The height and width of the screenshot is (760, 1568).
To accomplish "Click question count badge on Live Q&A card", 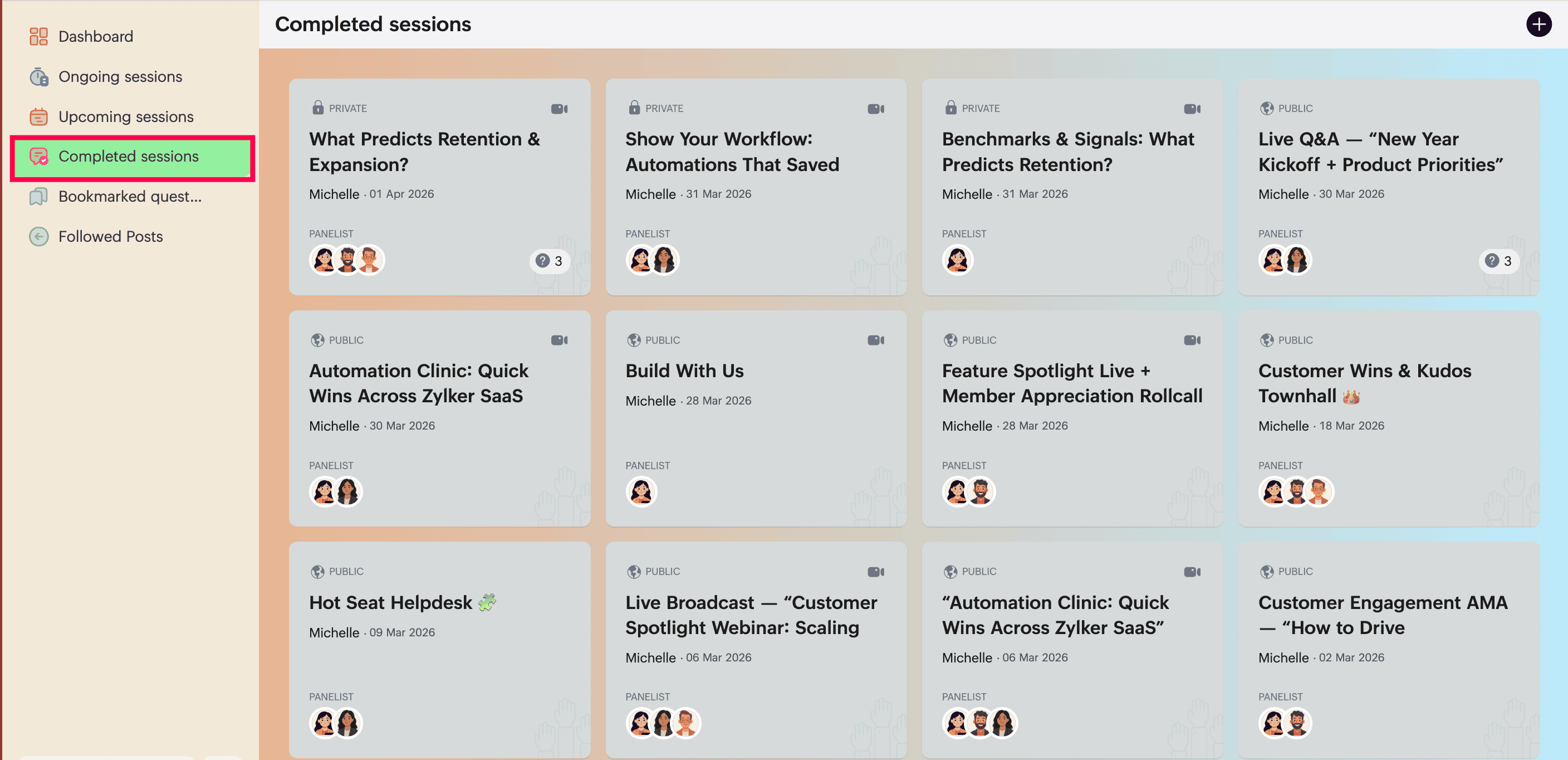I will point(1498,261).
